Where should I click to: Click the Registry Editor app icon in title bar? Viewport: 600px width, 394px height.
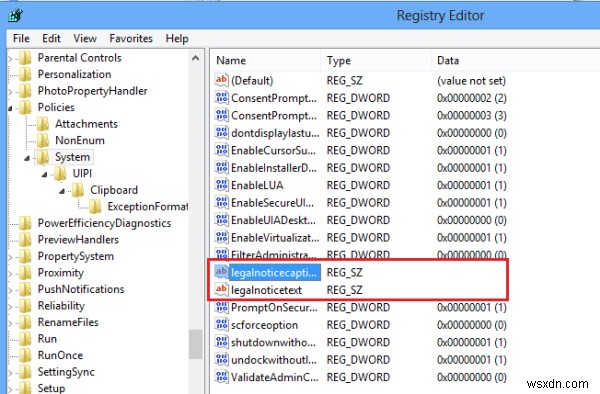[15, 15]
